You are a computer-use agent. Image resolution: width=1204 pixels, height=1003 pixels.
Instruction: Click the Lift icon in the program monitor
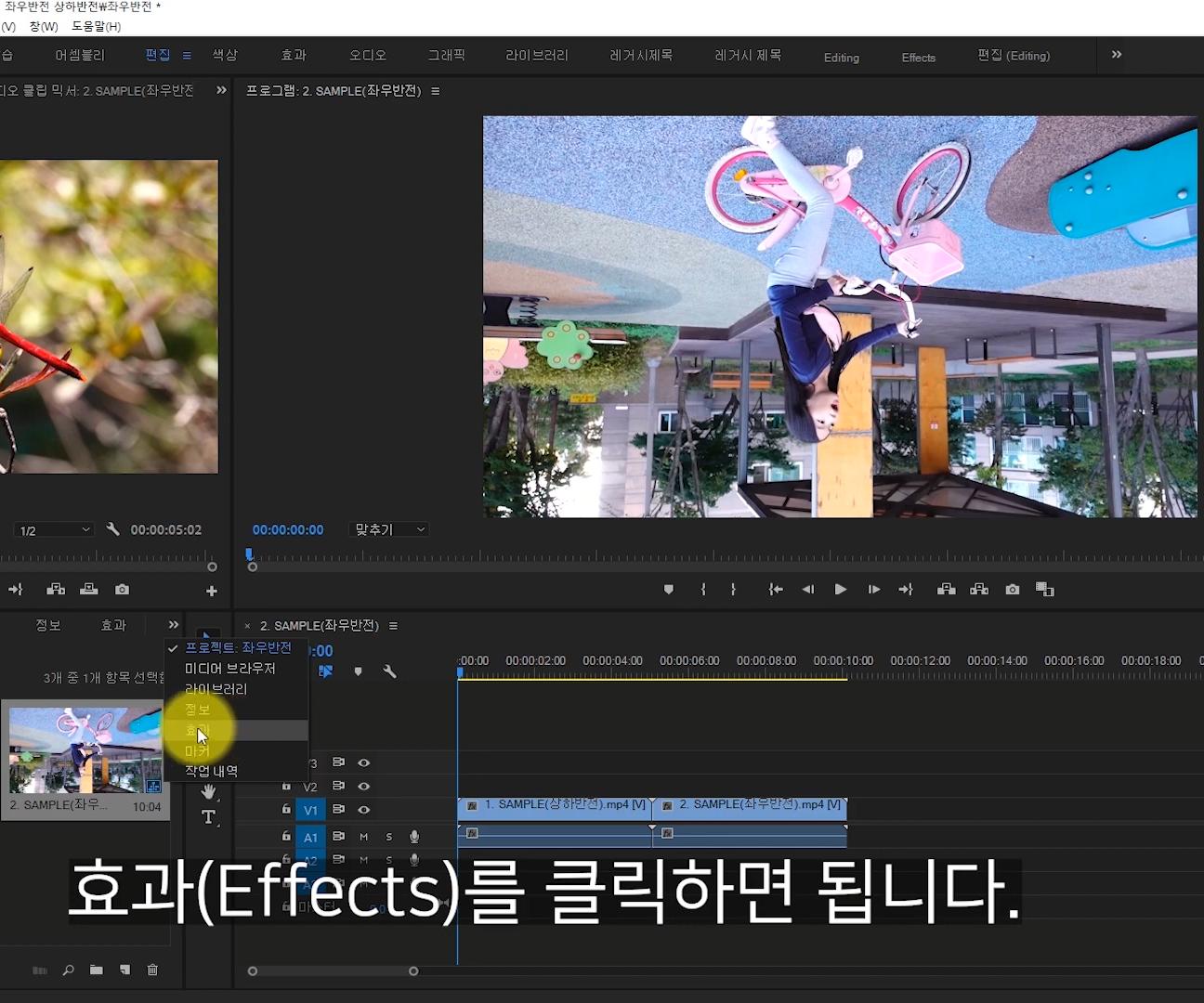(x=946, y=589)
